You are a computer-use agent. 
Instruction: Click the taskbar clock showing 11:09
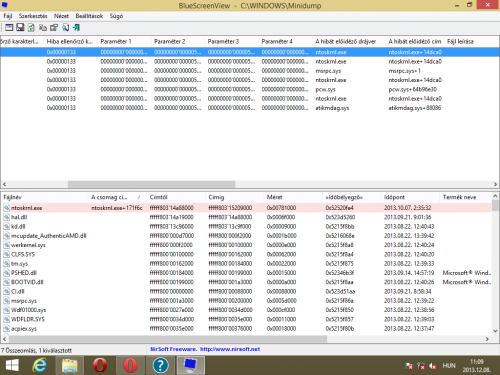(477, 366)
